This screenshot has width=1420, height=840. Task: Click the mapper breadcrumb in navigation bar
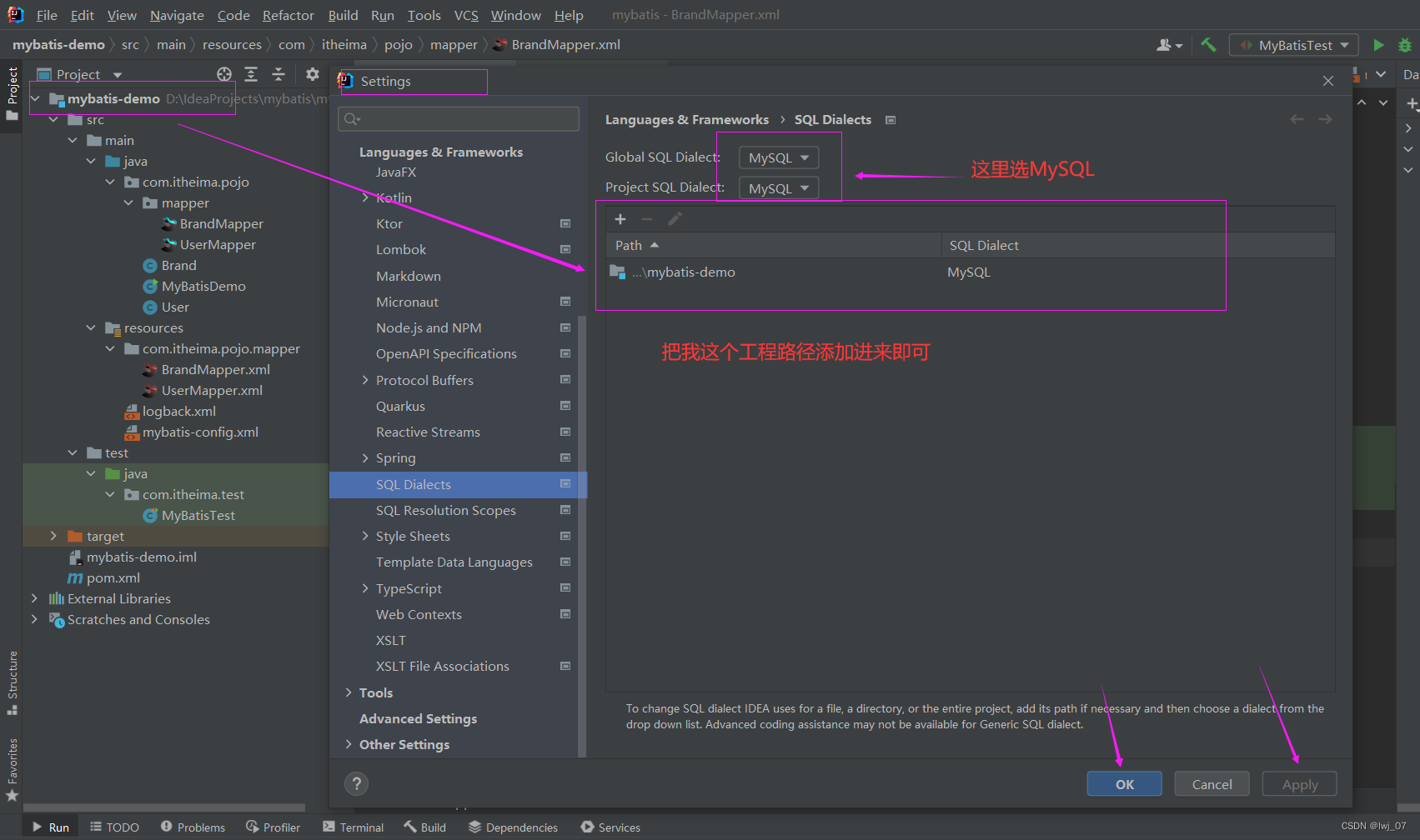point(454,45)
